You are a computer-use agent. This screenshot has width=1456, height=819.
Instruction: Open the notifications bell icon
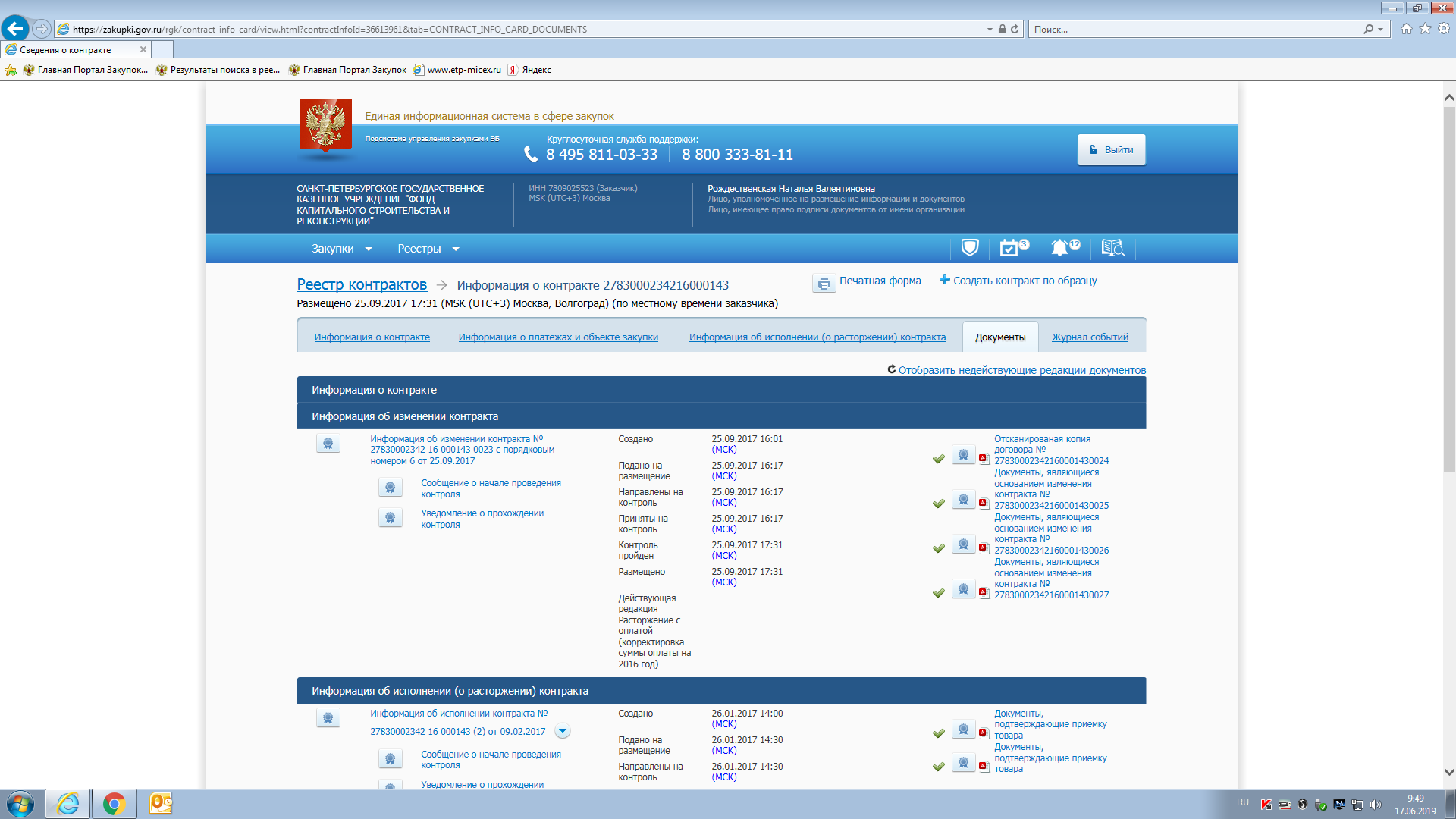(x=1059, y=248)
